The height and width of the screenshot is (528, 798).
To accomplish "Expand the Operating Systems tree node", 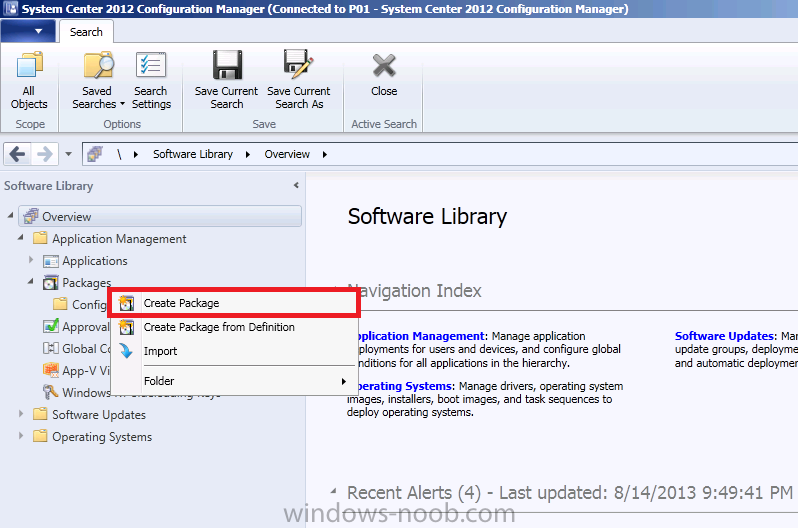I will [23, 436].
